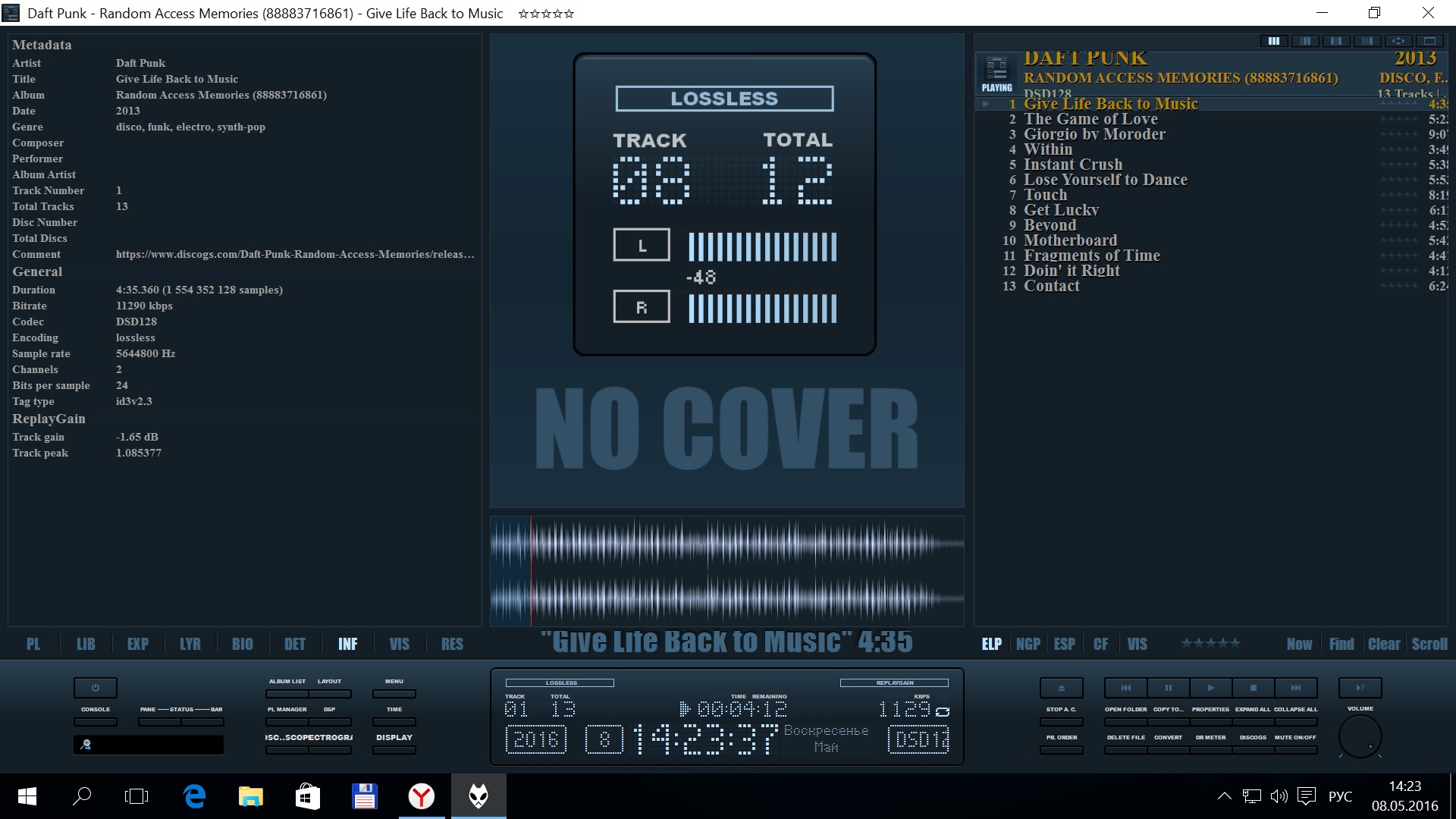Skip to the previous track
Image resolution: width=1456 pixels, height=819 pixels.
tap(1126, 688)
